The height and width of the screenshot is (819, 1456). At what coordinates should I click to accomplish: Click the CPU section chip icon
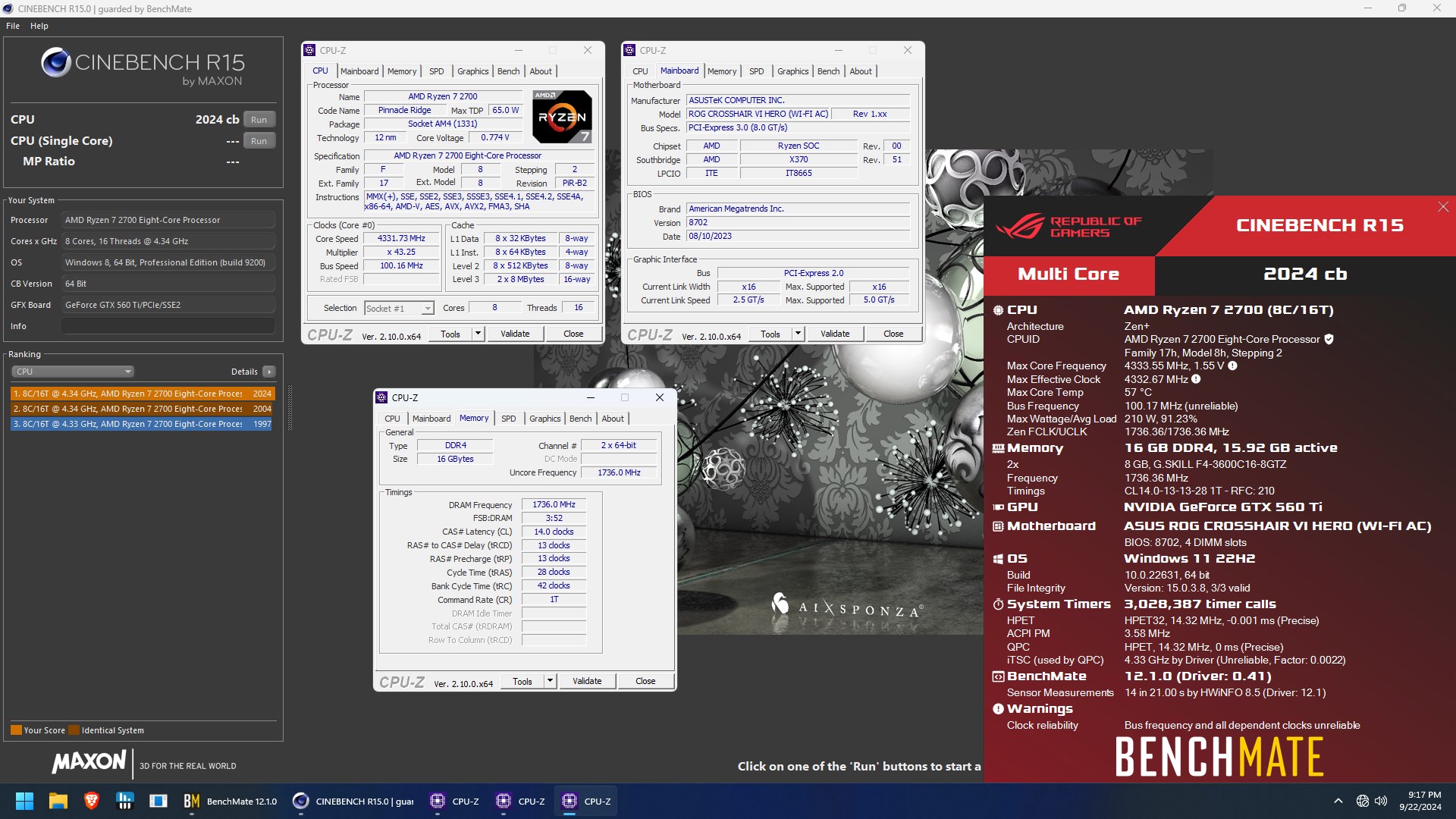tap(998, 310)
